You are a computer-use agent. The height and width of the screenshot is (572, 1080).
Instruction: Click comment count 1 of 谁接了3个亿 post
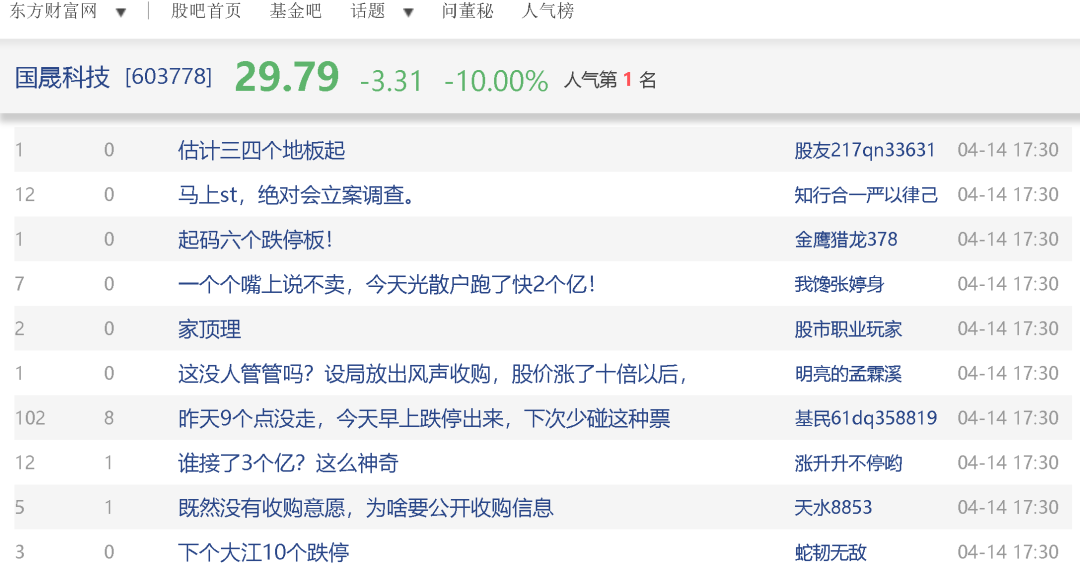pyautogui.click(x=109, y=463)
